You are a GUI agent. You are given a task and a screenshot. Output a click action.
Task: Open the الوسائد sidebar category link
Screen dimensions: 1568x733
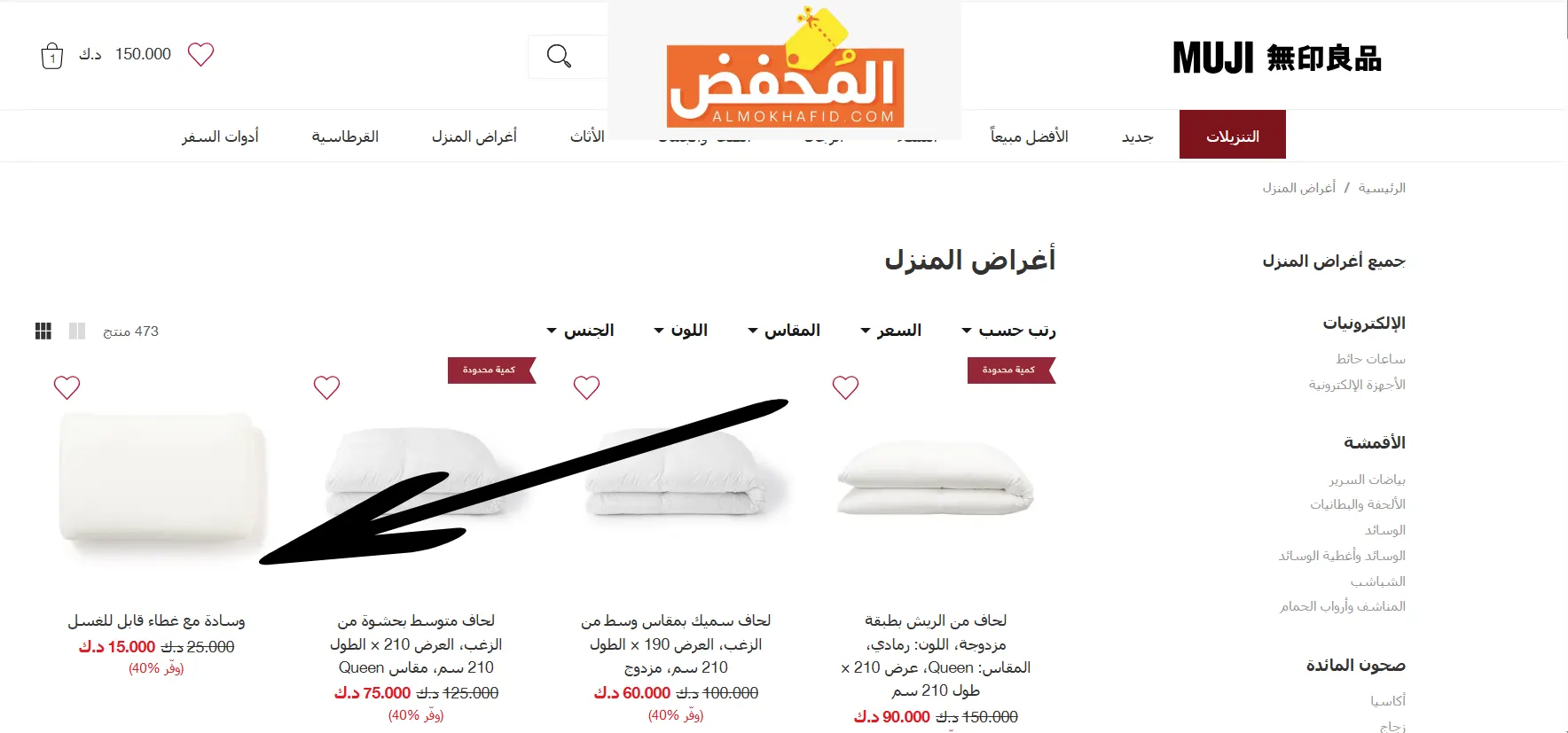click(1385, 530)
